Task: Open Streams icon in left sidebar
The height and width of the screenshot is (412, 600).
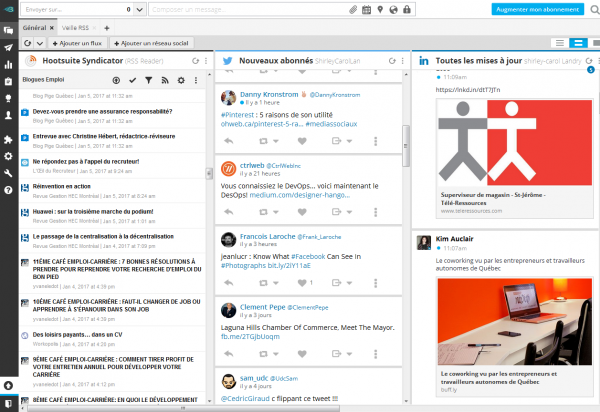Action: coord(8,30)
